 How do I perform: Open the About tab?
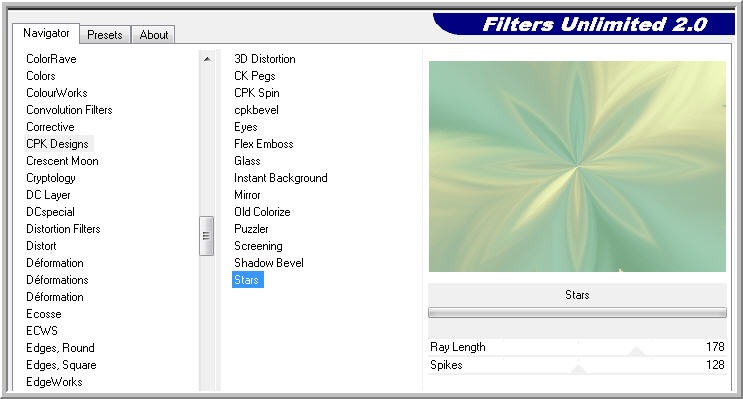pos(154,35)
